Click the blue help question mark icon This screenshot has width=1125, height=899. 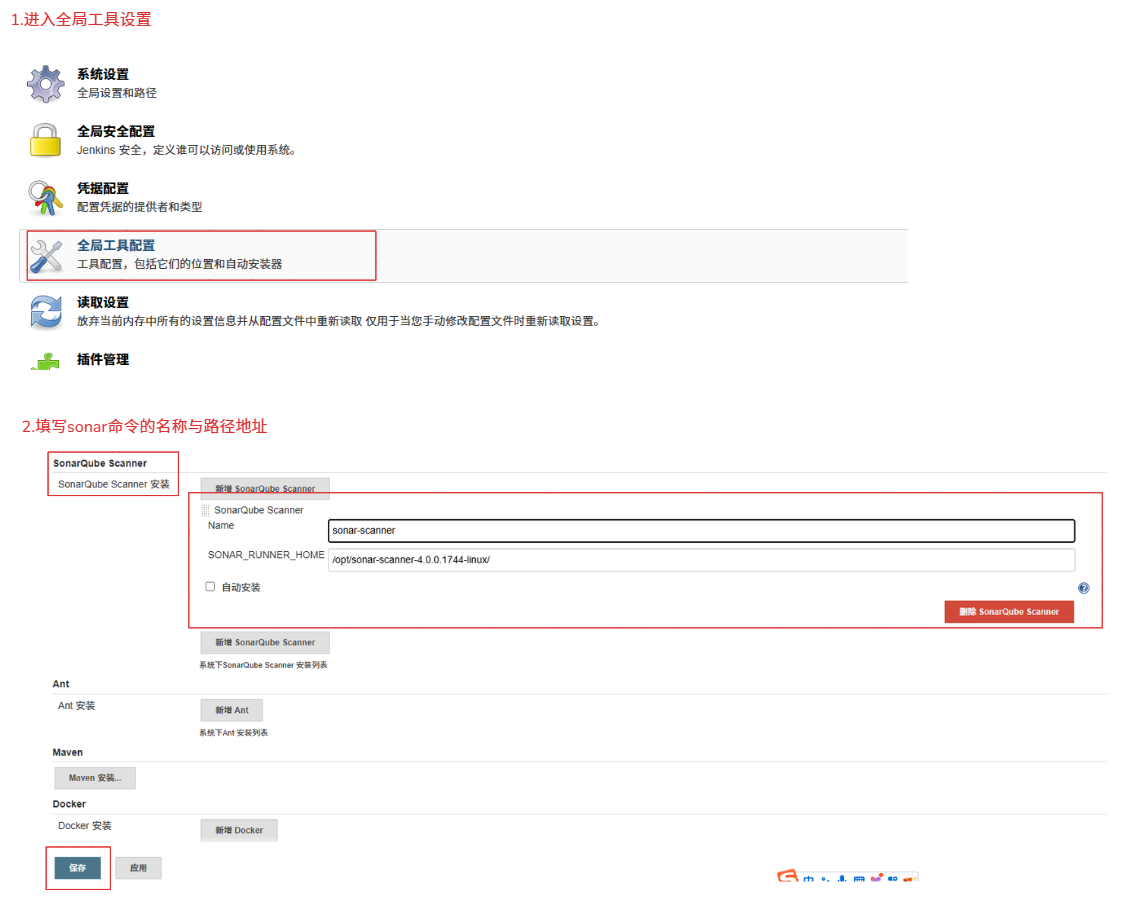coord(1083,588)
